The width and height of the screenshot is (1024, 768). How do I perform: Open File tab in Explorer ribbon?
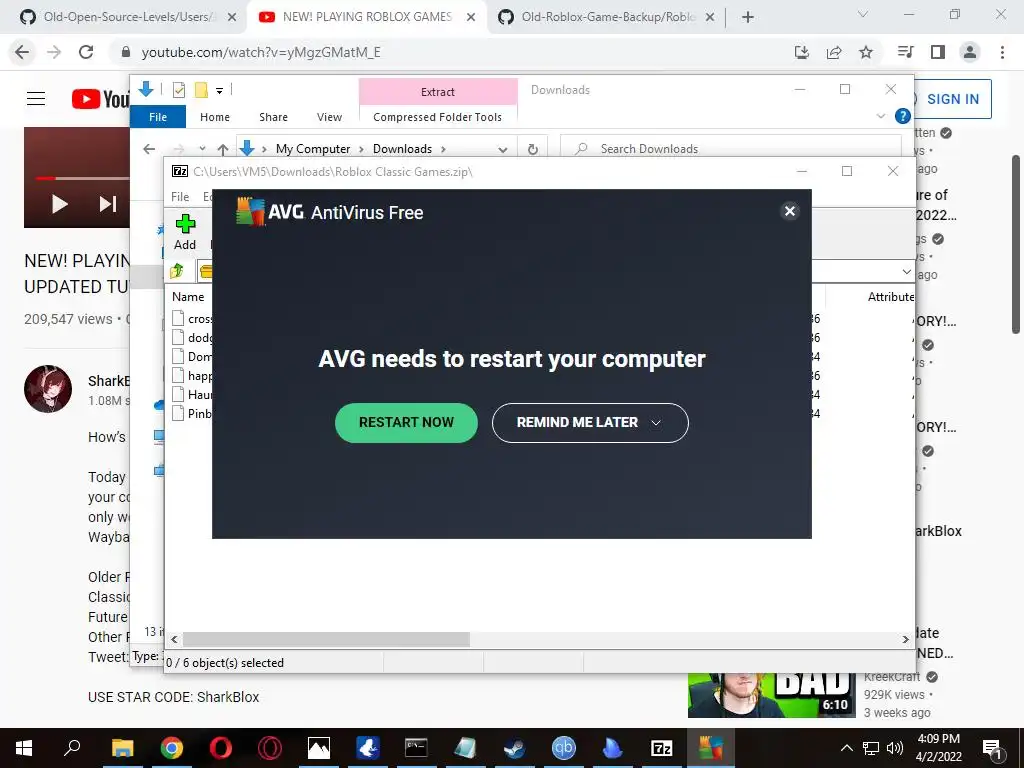pyautogui.click(x=158, y=117)
